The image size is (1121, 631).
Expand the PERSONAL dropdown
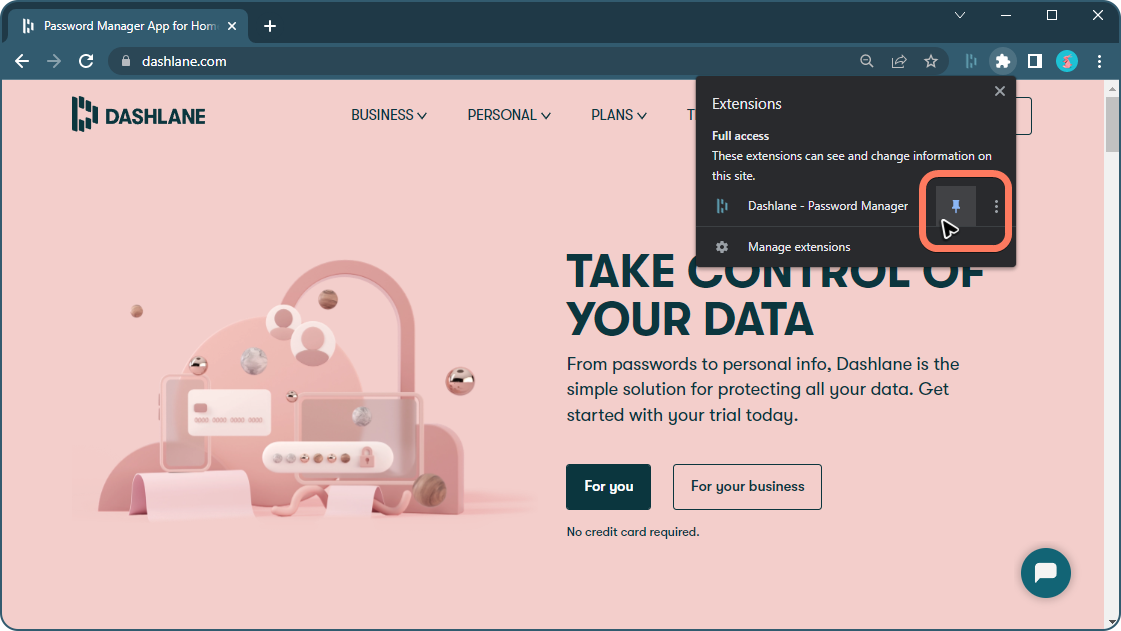(x=508, y=115)
